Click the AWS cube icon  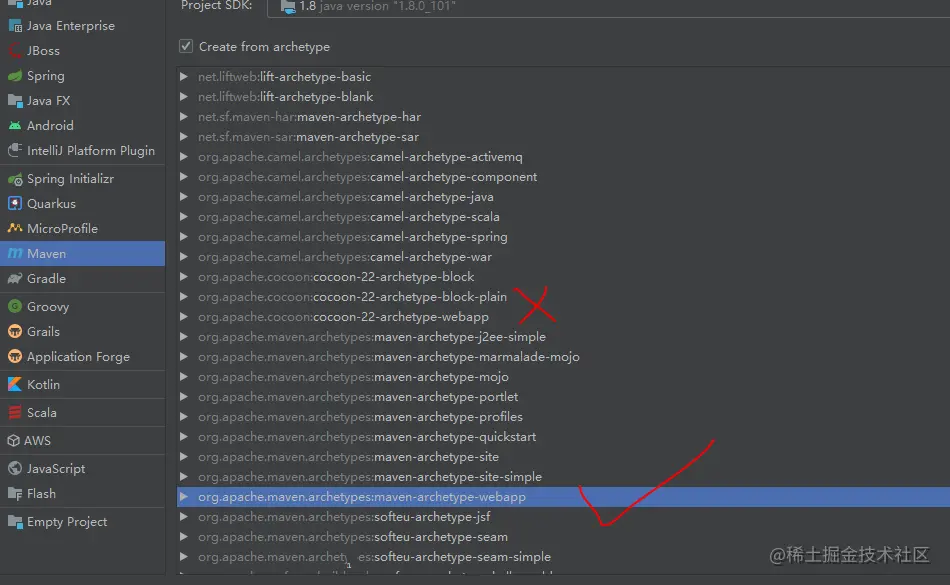pos(13,440)
